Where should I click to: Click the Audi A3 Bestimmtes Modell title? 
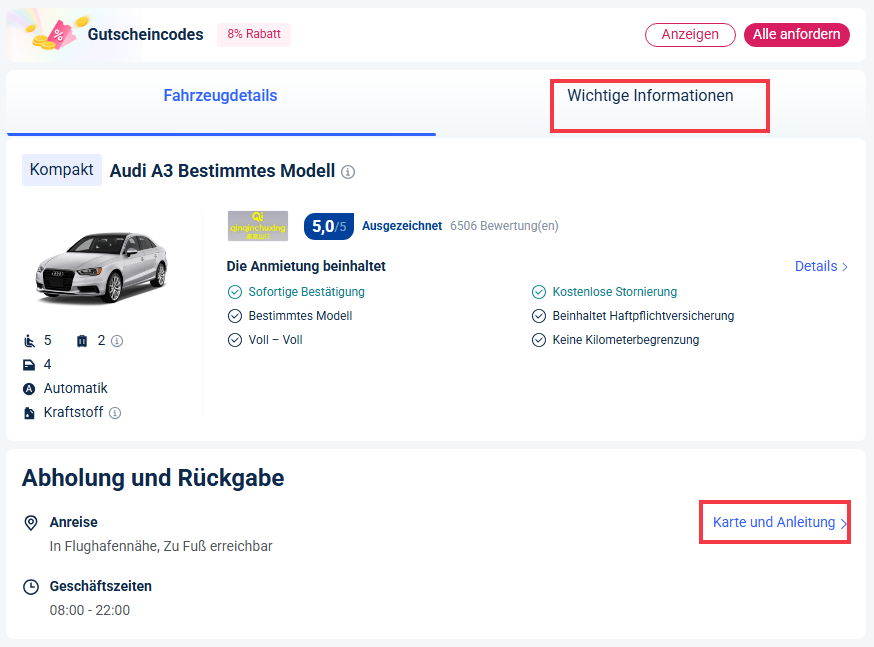coord(222,171)
